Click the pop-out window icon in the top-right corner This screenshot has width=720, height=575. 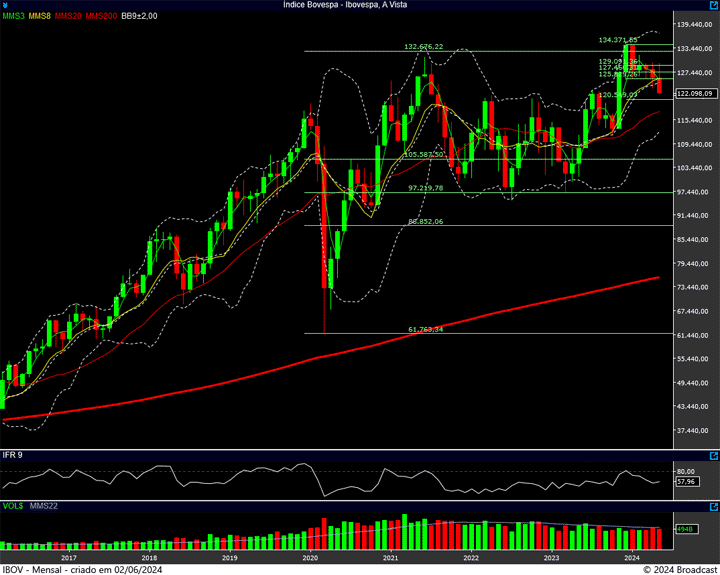coord(712,5)
